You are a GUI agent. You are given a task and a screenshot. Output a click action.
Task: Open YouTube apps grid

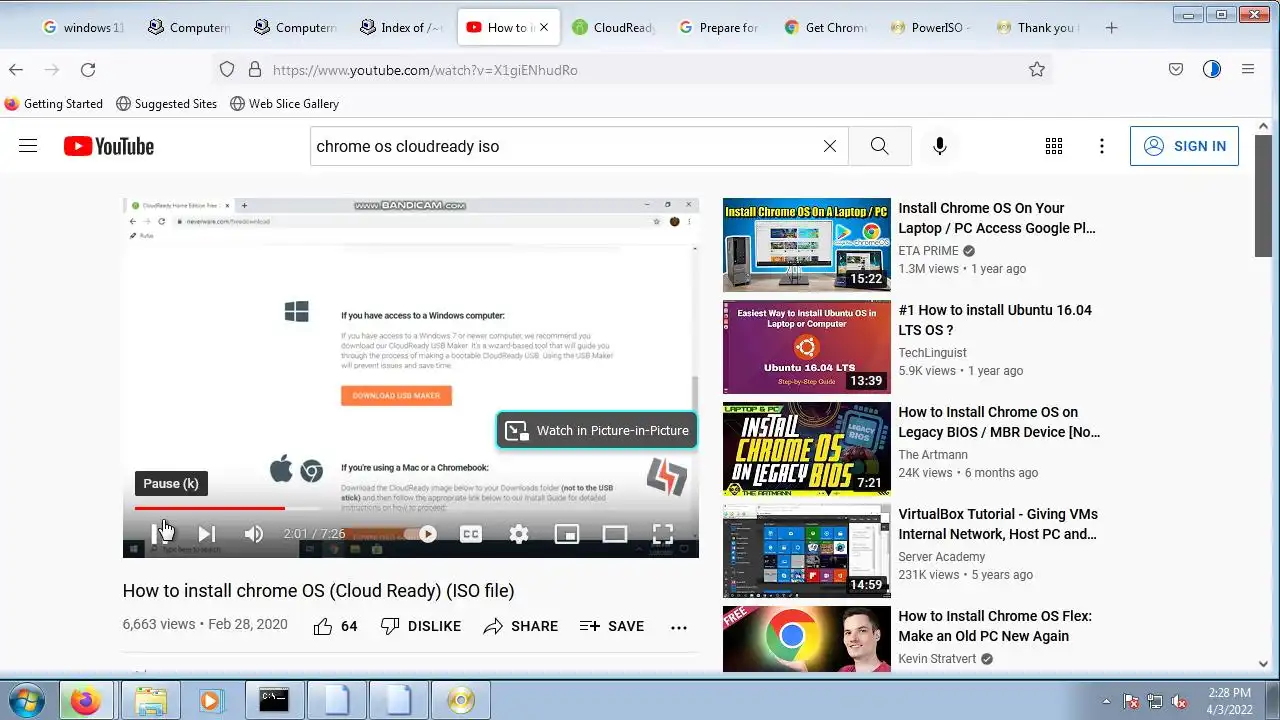pyautogui.click(x=1054, y=146)
